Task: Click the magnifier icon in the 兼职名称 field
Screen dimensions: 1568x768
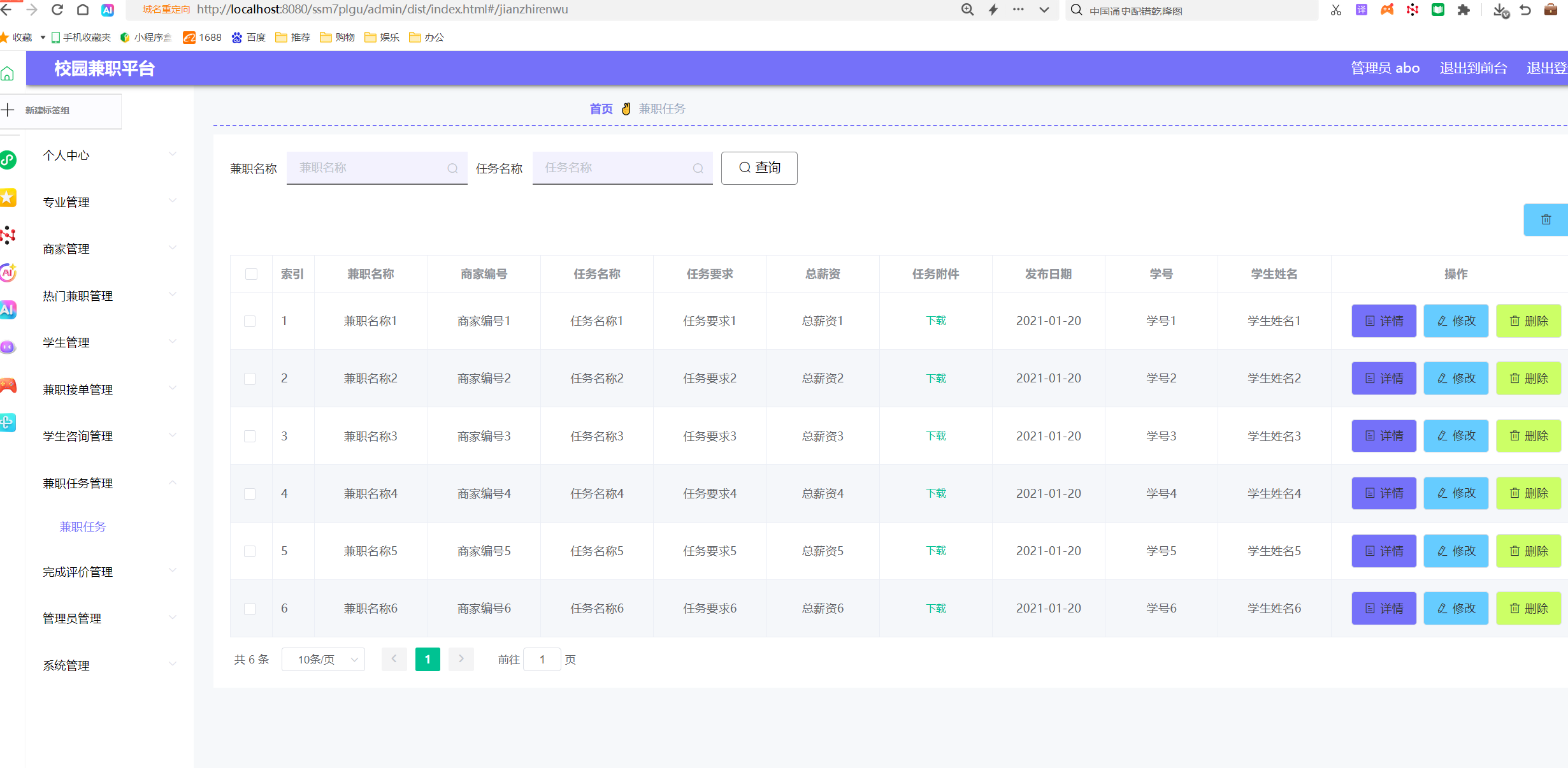Action: click(452, 168)
